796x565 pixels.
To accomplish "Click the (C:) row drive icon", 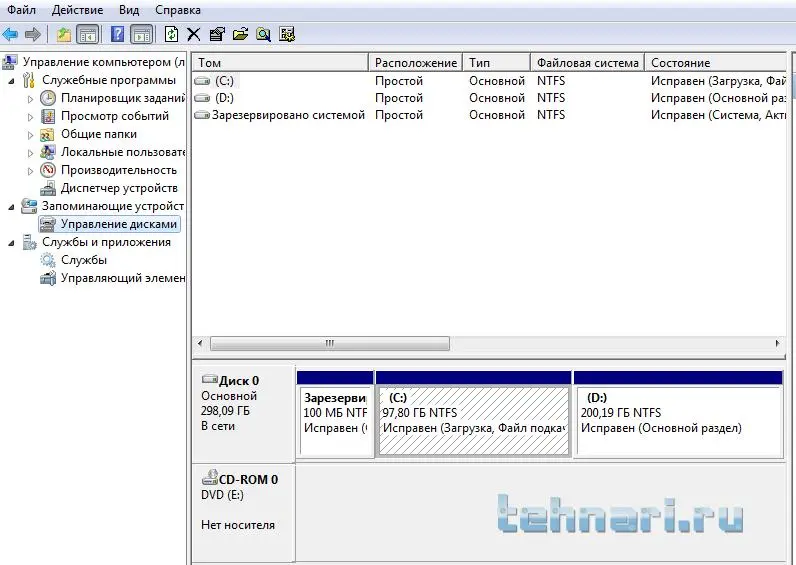I will (x=202, y=81).
